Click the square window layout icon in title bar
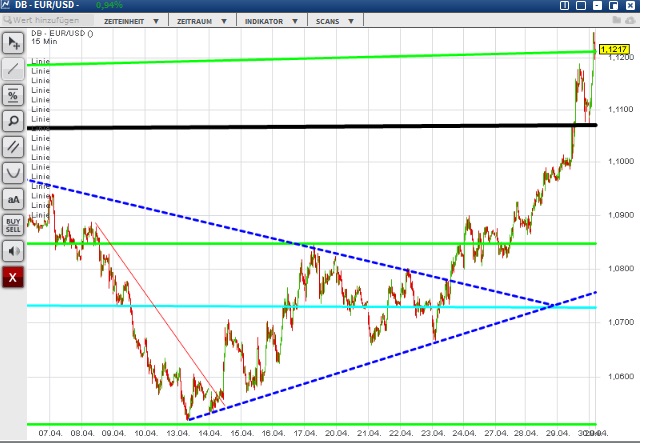The height and width of the screenshot is (443, 669). click(581, 5)
